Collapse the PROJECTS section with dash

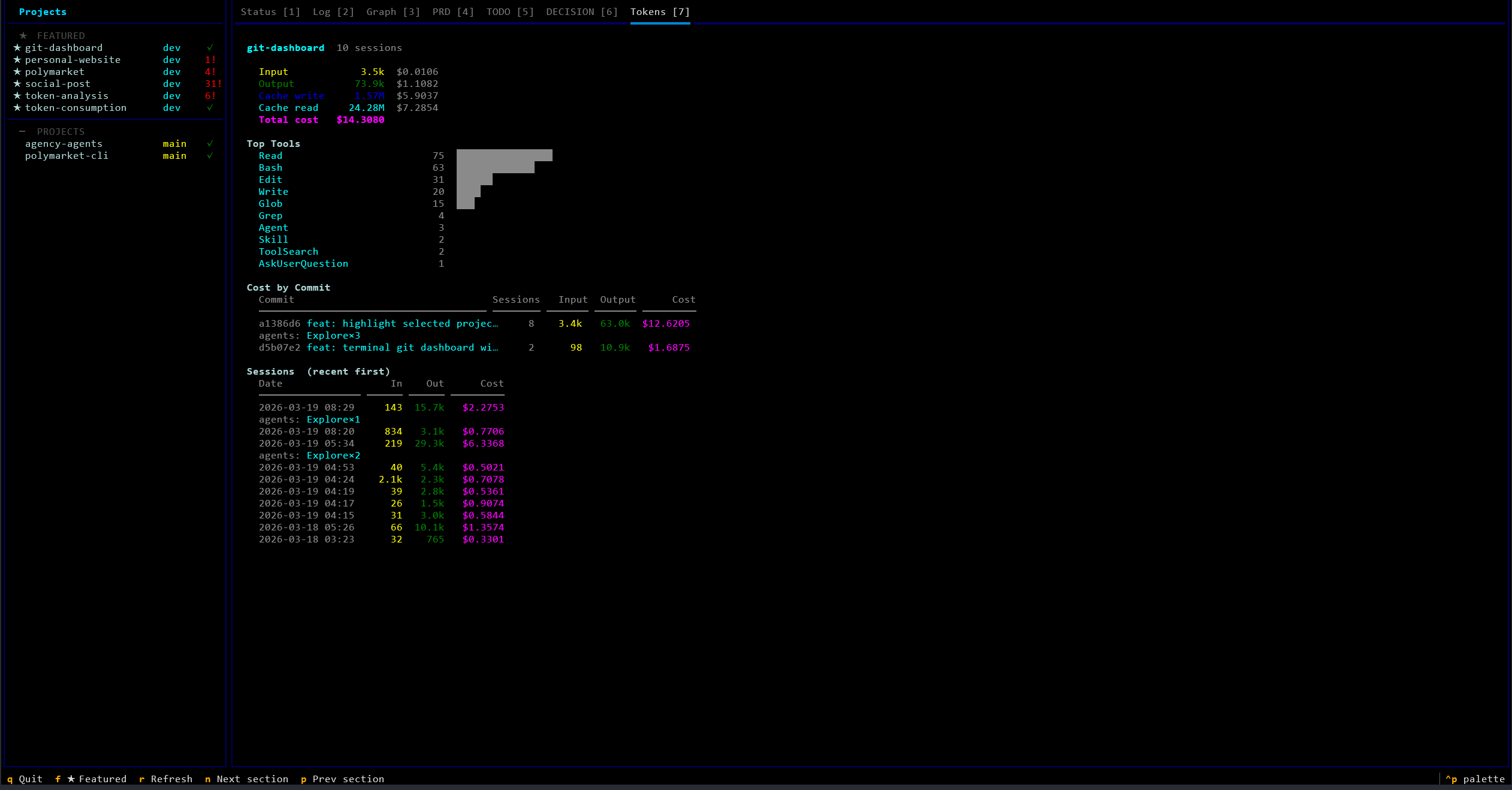(22, 132)
